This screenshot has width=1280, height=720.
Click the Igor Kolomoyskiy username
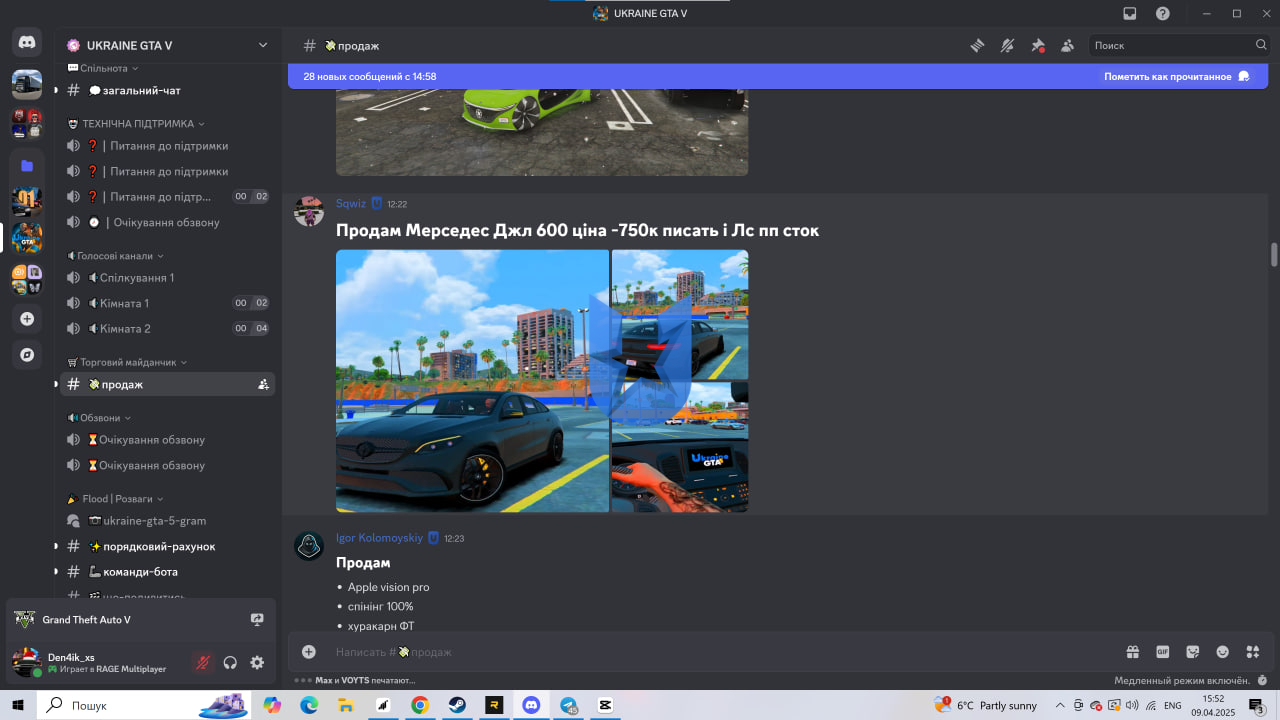tap(380, 538)
